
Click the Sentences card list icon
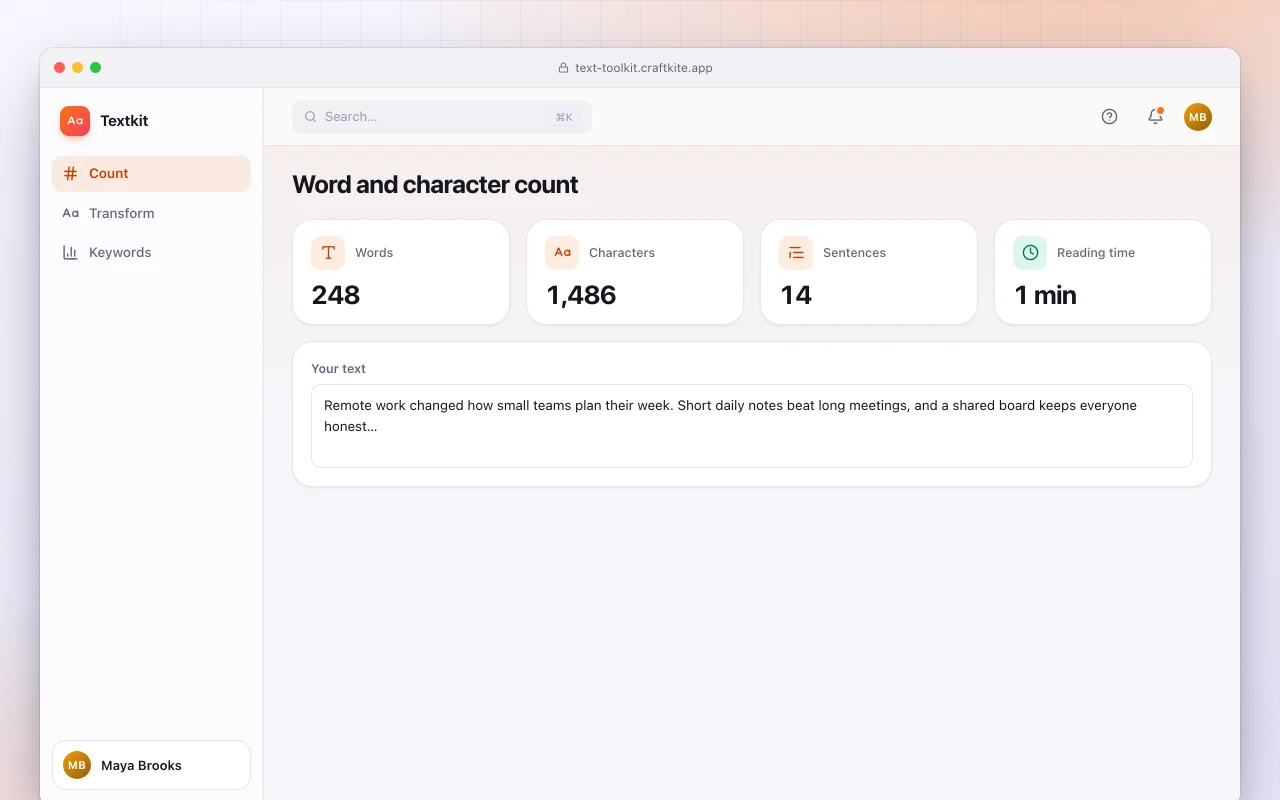click(x=796, y=253)
